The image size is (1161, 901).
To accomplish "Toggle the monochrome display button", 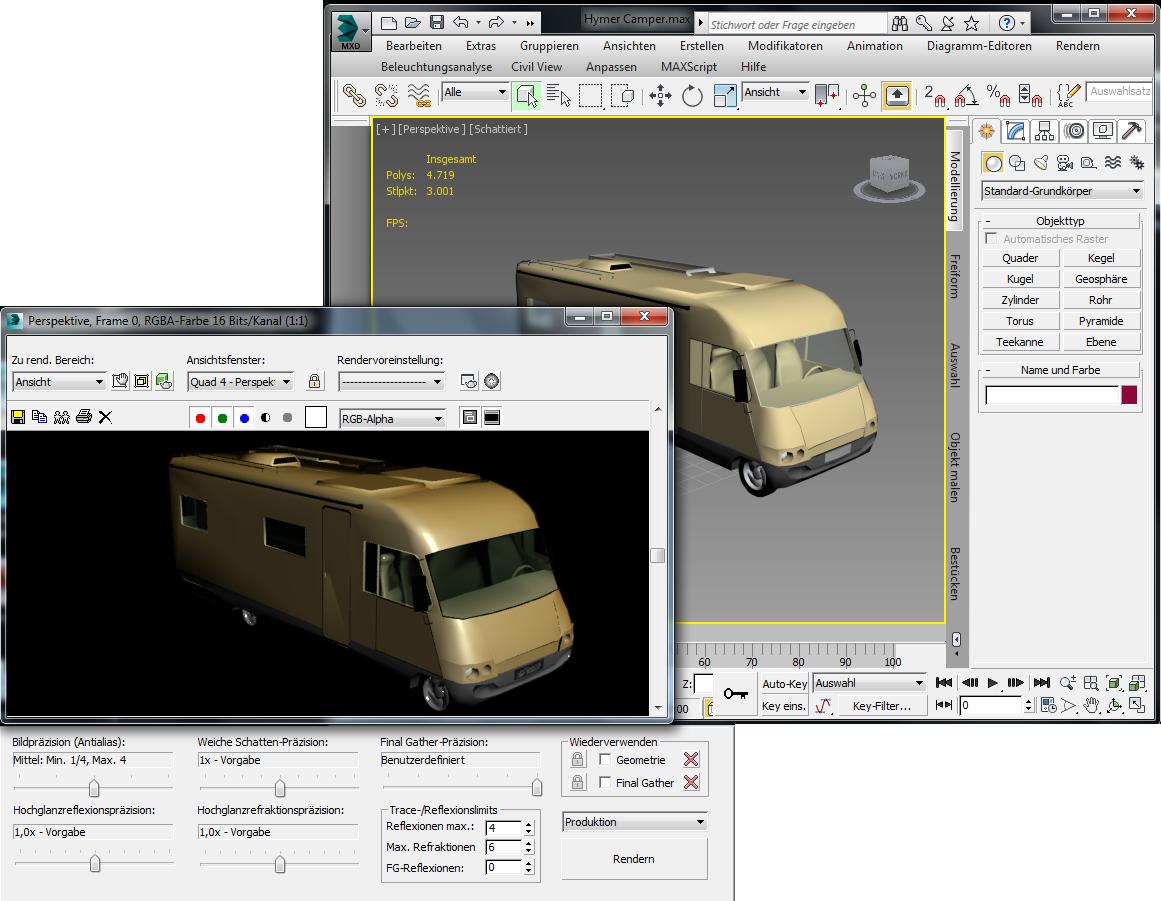I will click(287, 418).
